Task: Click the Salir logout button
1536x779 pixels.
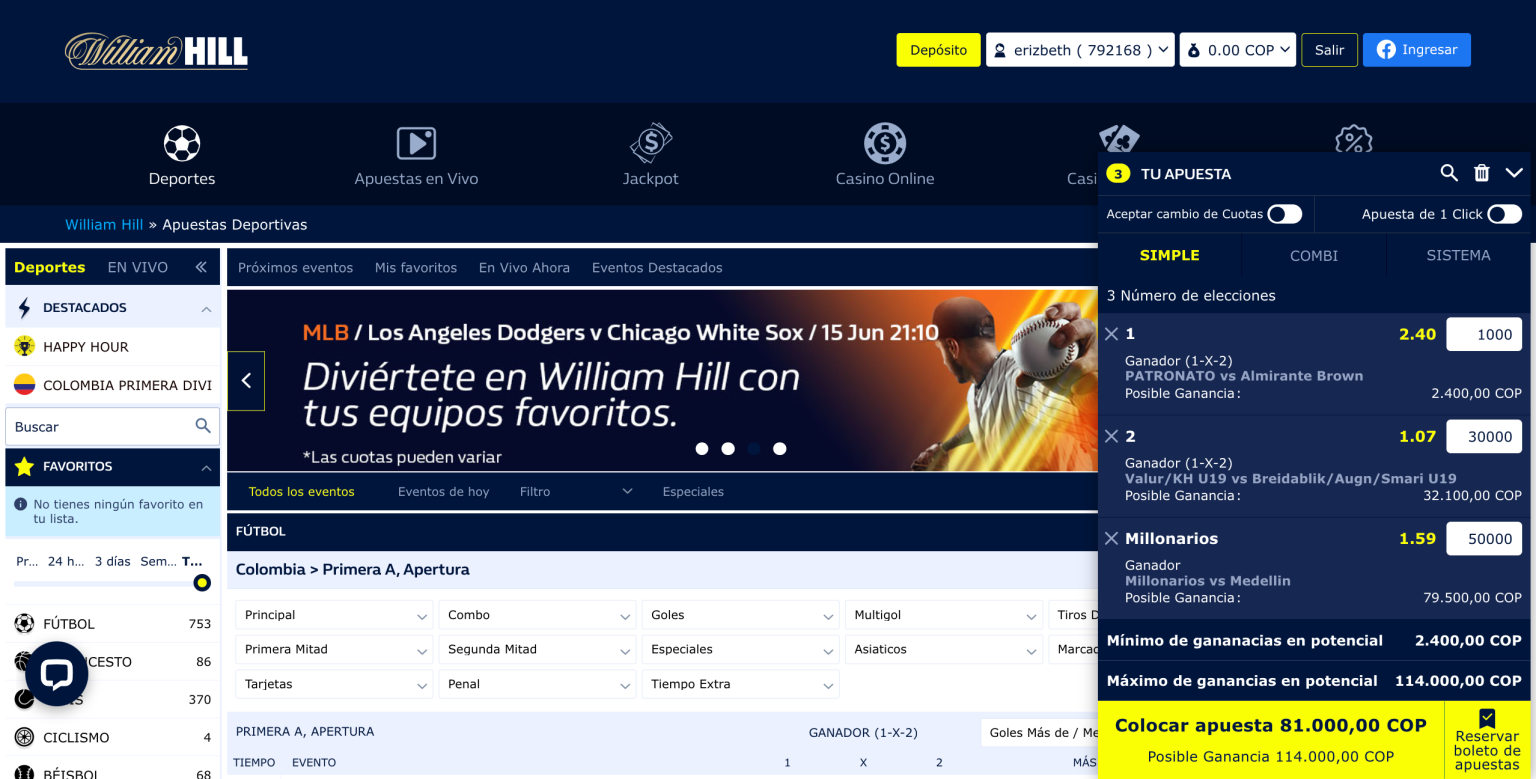Action: pos(1329,50)
